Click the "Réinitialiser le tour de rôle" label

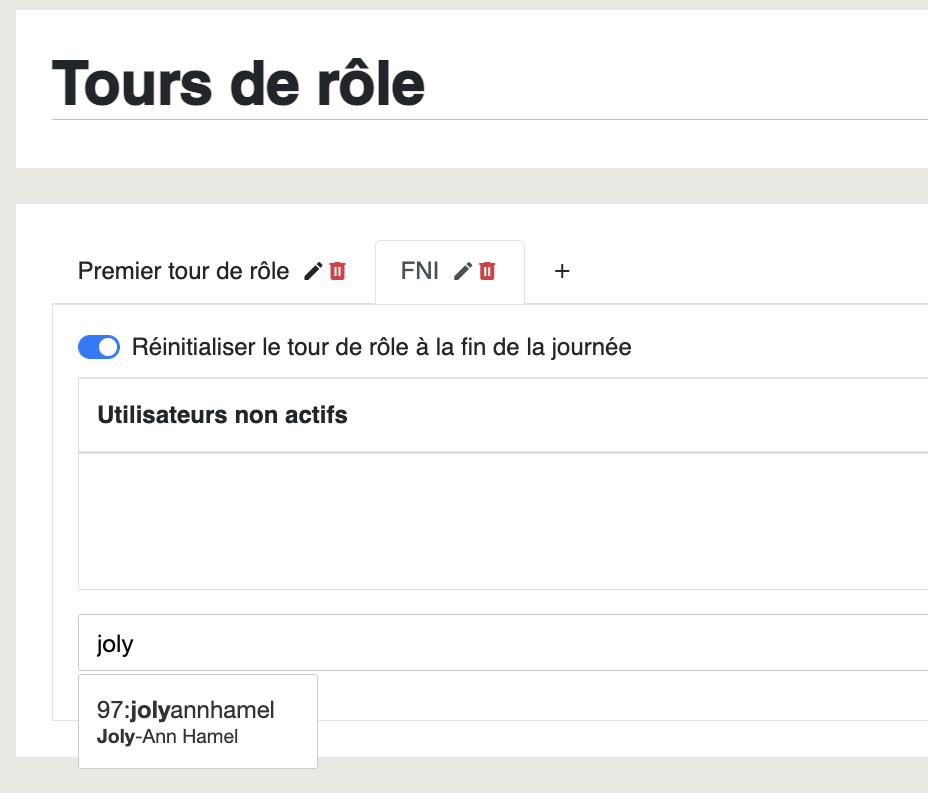[x=381, y=347]
